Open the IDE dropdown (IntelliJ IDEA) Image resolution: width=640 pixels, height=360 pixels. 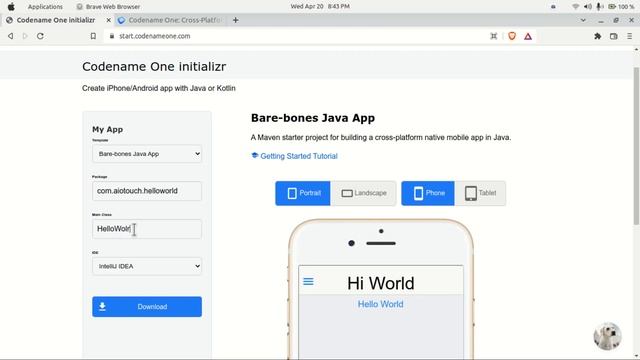pyautogui.click(x=147, y=266)
